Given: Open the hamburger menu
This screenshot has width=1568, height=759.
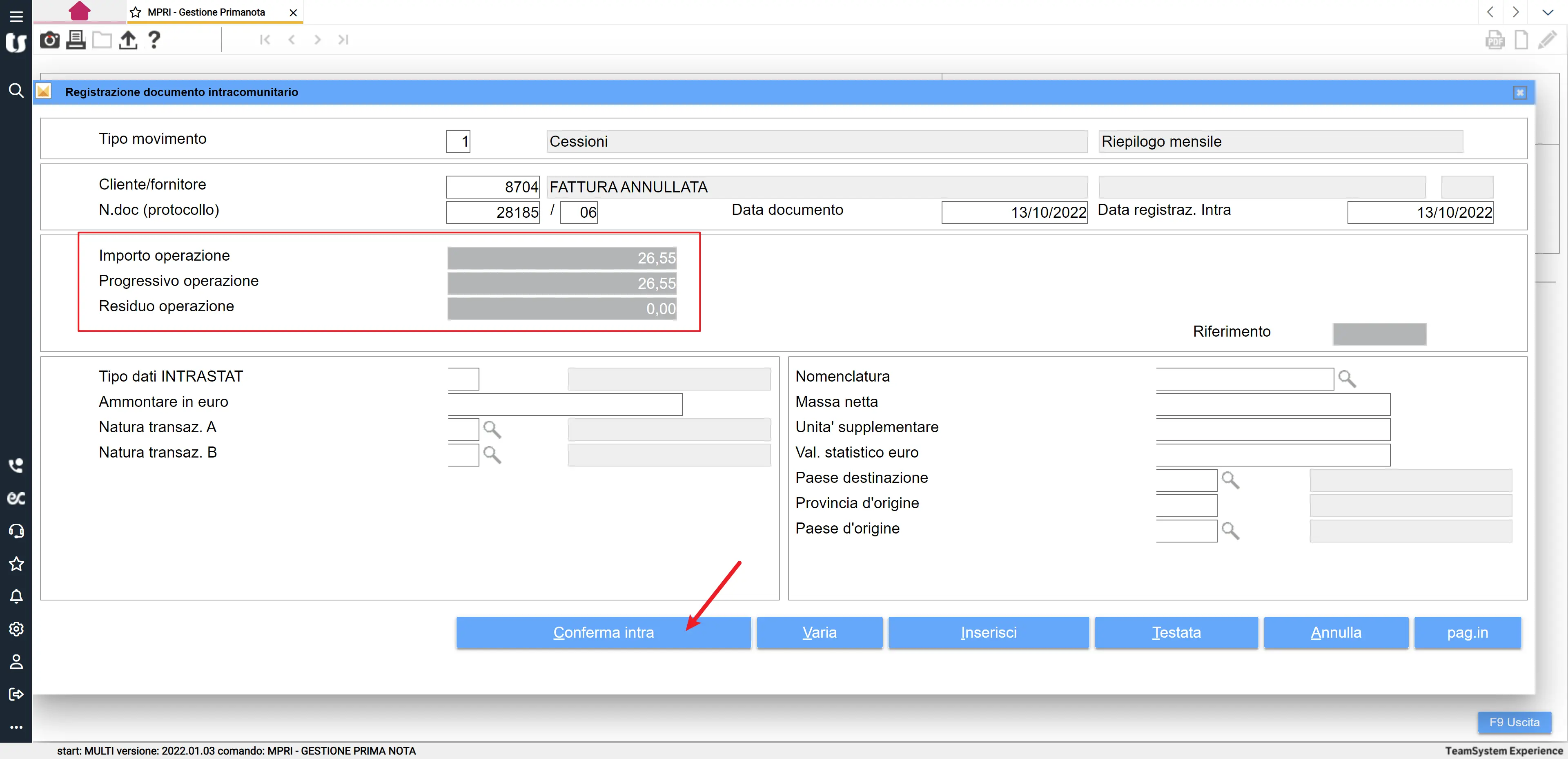Looking at the screenshot, I should (16, 16).
